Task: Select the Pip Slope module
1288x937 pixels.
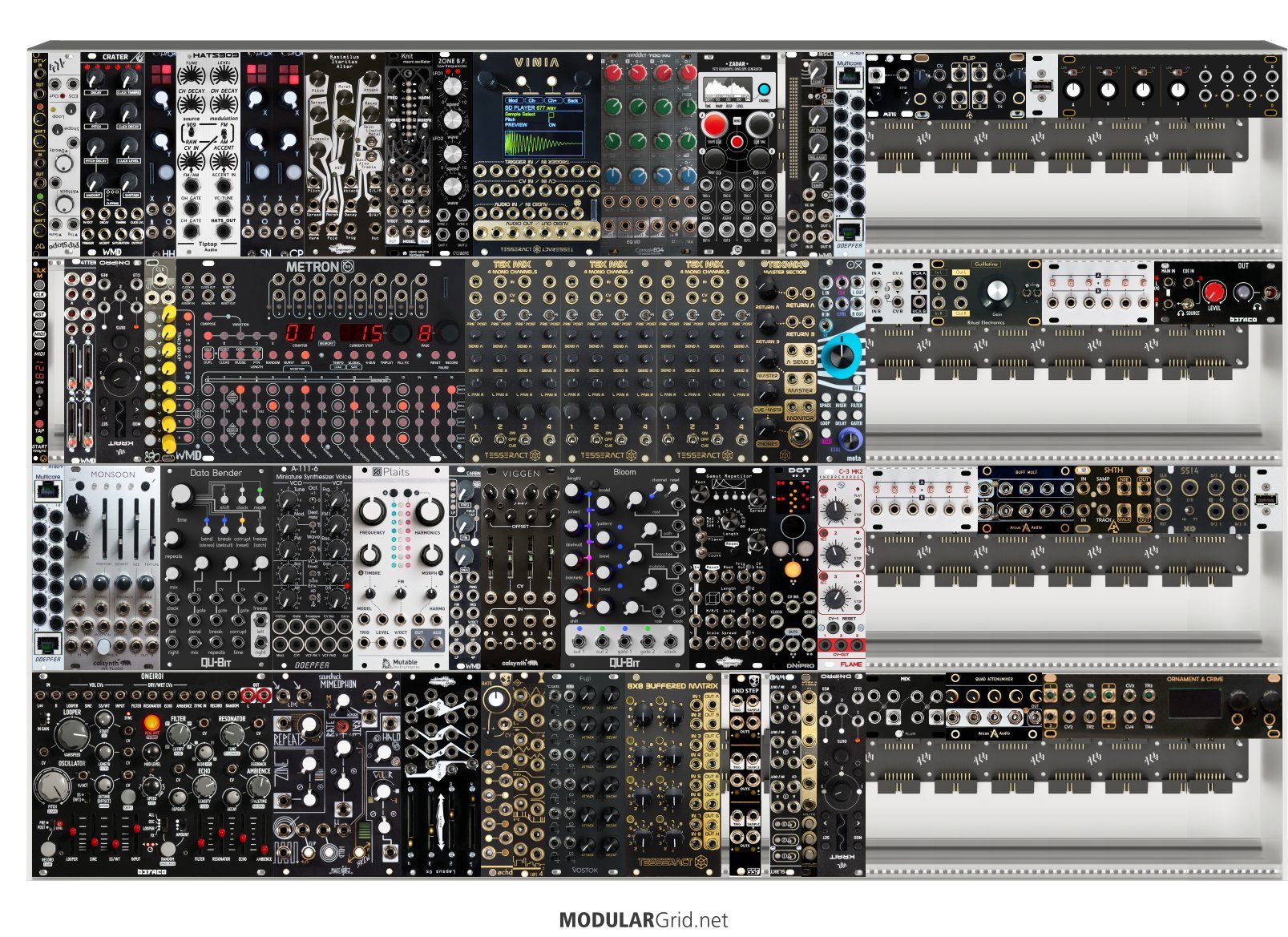Action: [64, 155]
